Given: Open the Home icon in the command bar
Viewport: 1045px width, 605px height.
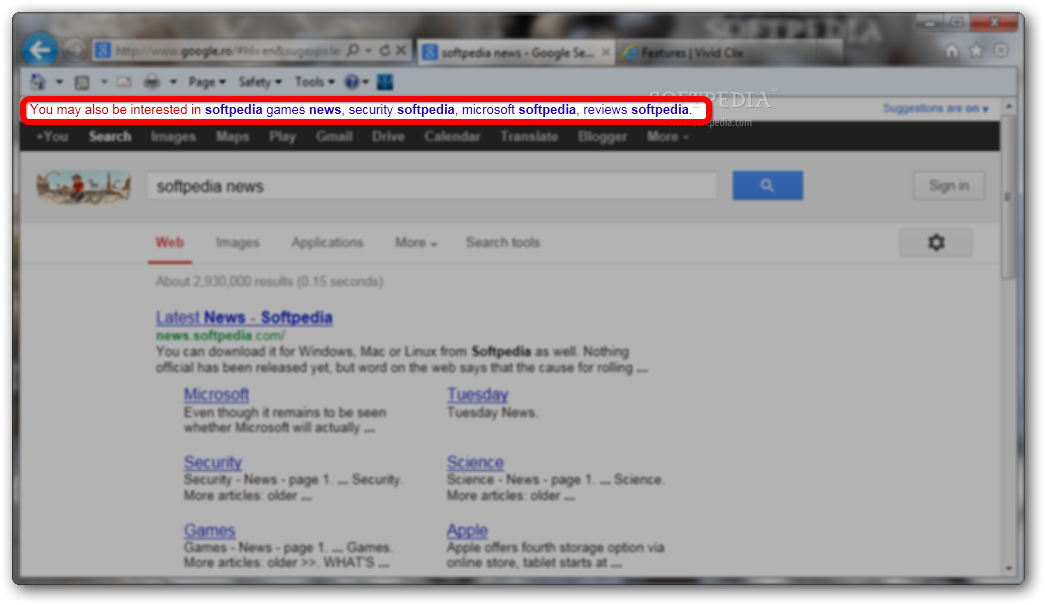Looking at the screenshot, I should click(38, 82).
